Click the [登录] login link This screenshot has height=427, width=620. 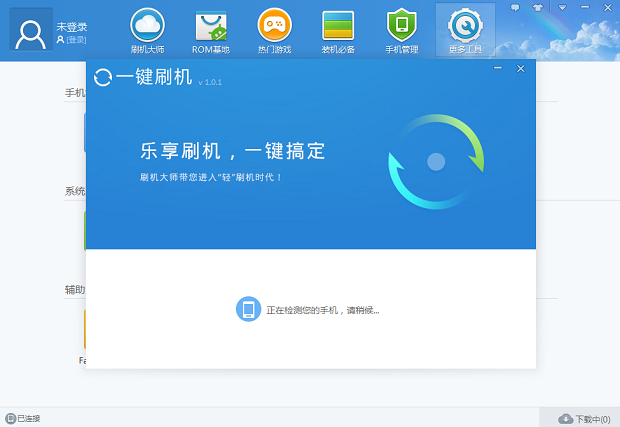pos(74,40)
